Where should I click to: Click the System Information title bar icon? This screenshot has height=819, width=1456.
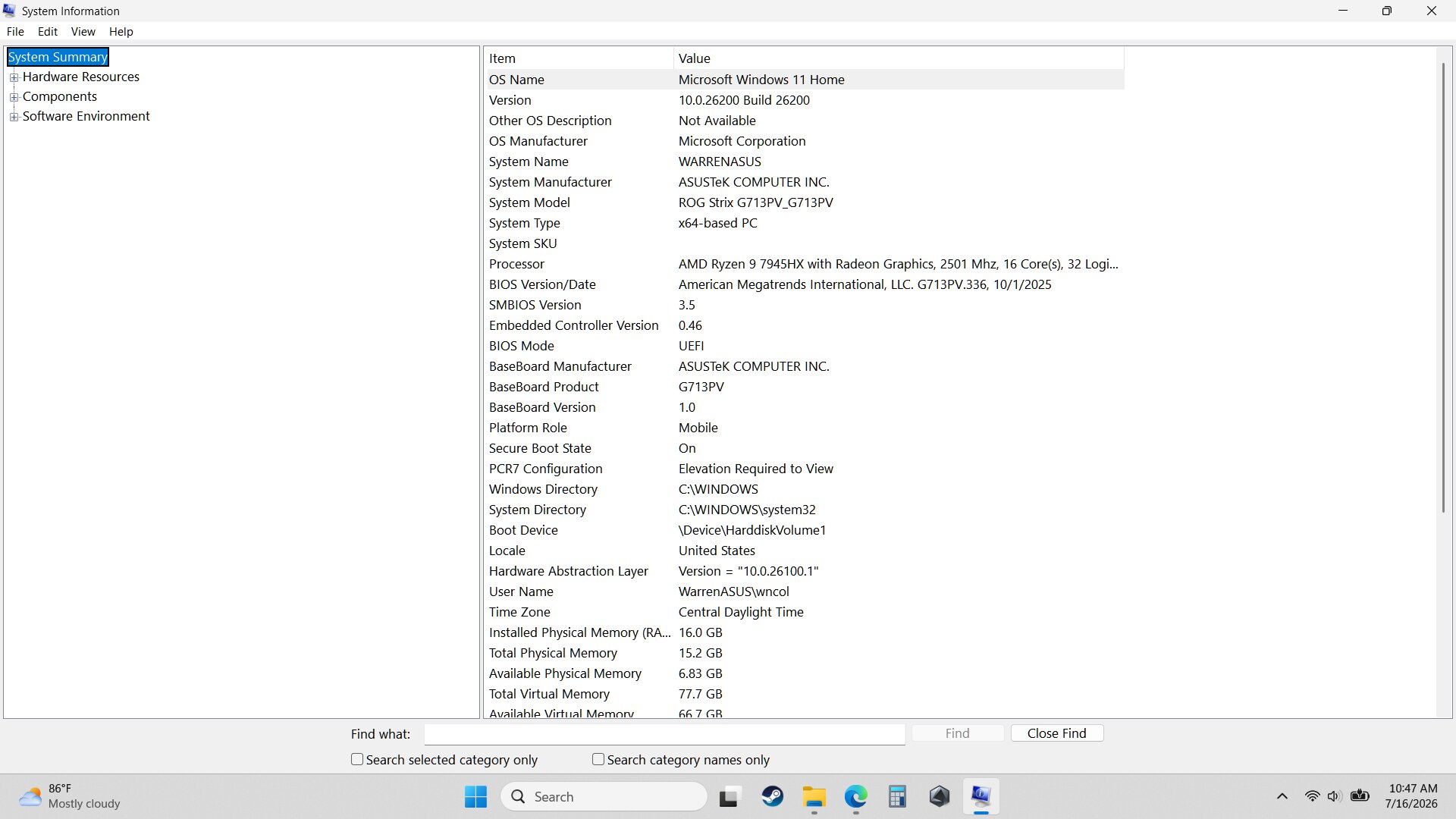click(x=9, y=11)
